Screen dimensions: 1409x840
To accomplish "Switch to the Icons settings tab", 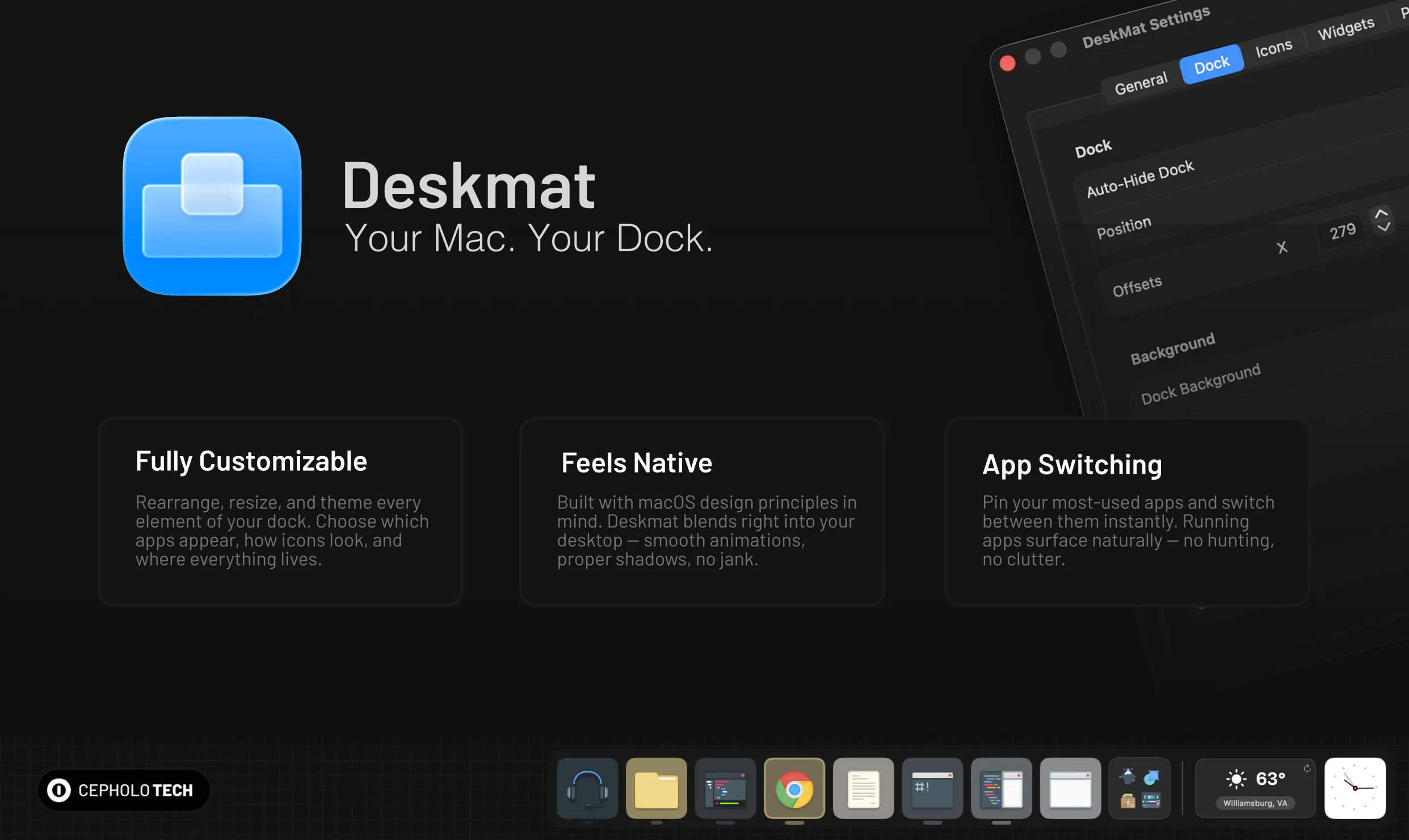I will 1273,48.
